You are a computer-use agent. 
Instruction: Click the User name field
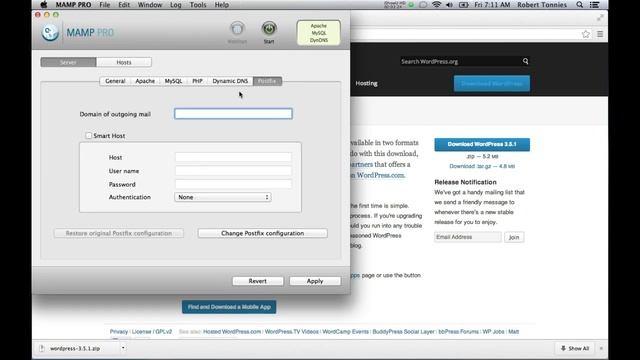pos(233,171)
